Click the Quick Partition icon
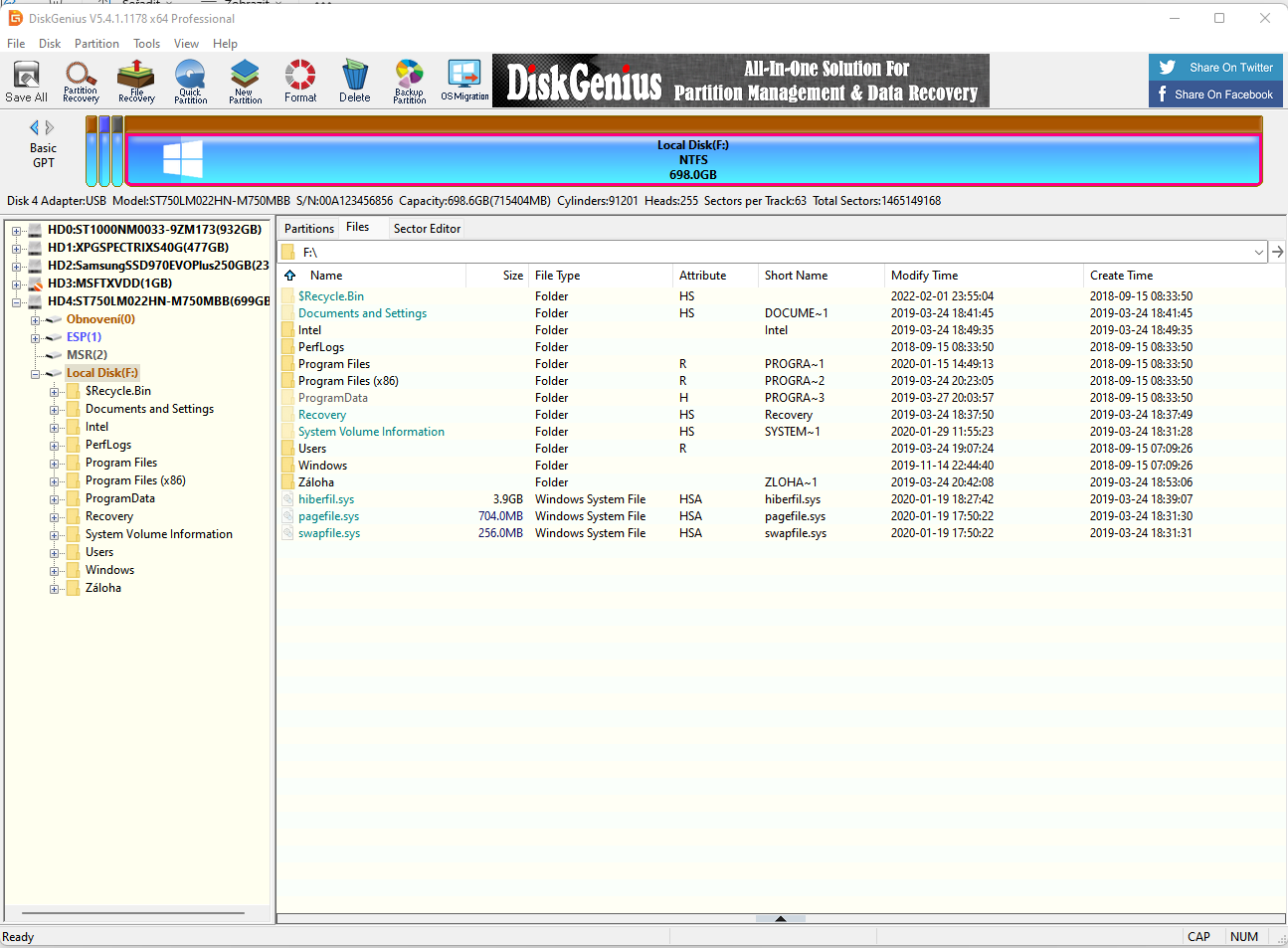The height and width of the screenshot is (948, 1288). tap(190, 81)
